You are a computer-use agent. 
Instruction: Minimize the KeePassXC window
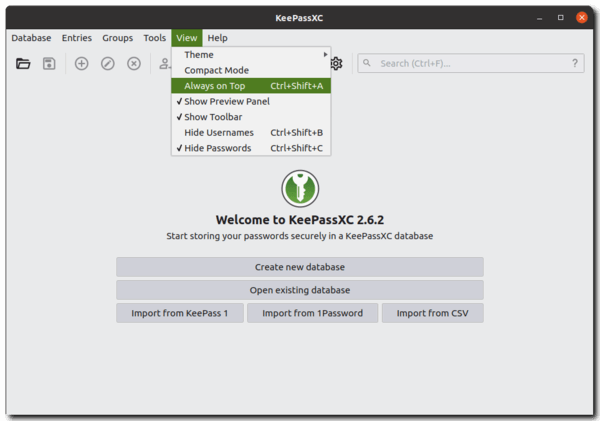point(540,18)
